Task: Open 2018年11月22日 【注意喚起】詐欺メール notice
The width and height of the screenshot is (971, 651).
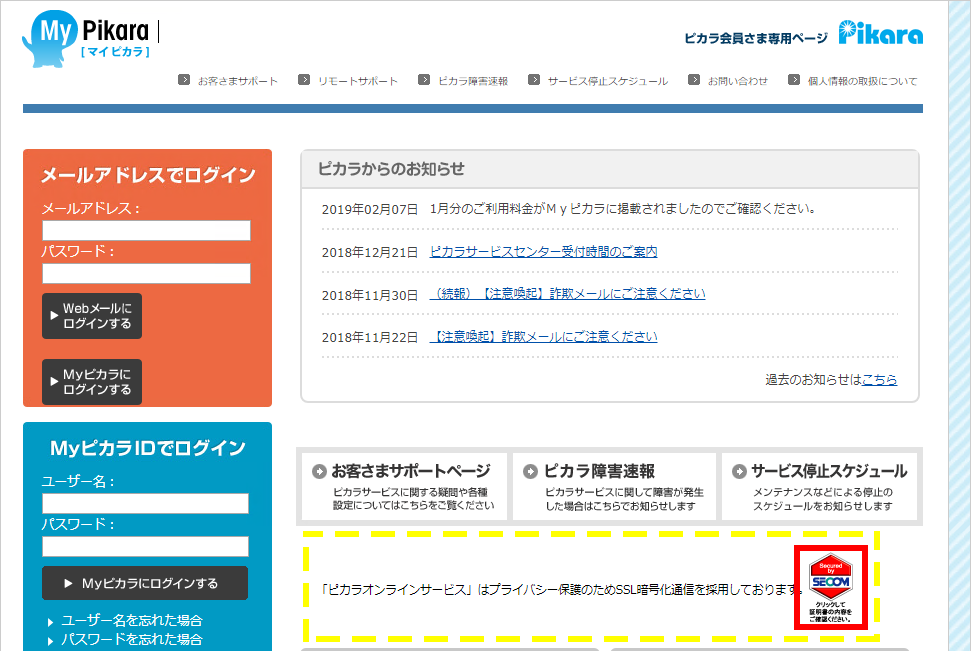Action: tap(543, 336)
